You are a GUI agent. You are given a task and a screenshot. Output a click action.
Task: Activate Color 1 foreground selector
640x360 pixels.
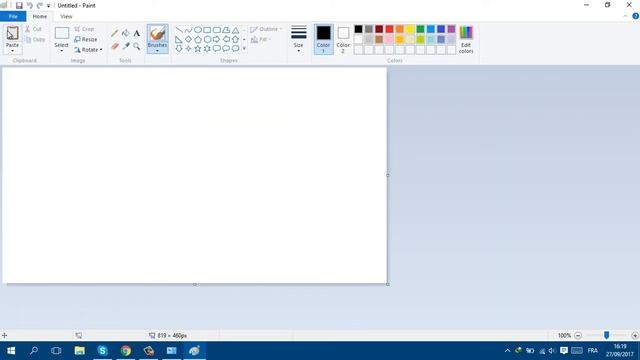[x=323, y=39]
